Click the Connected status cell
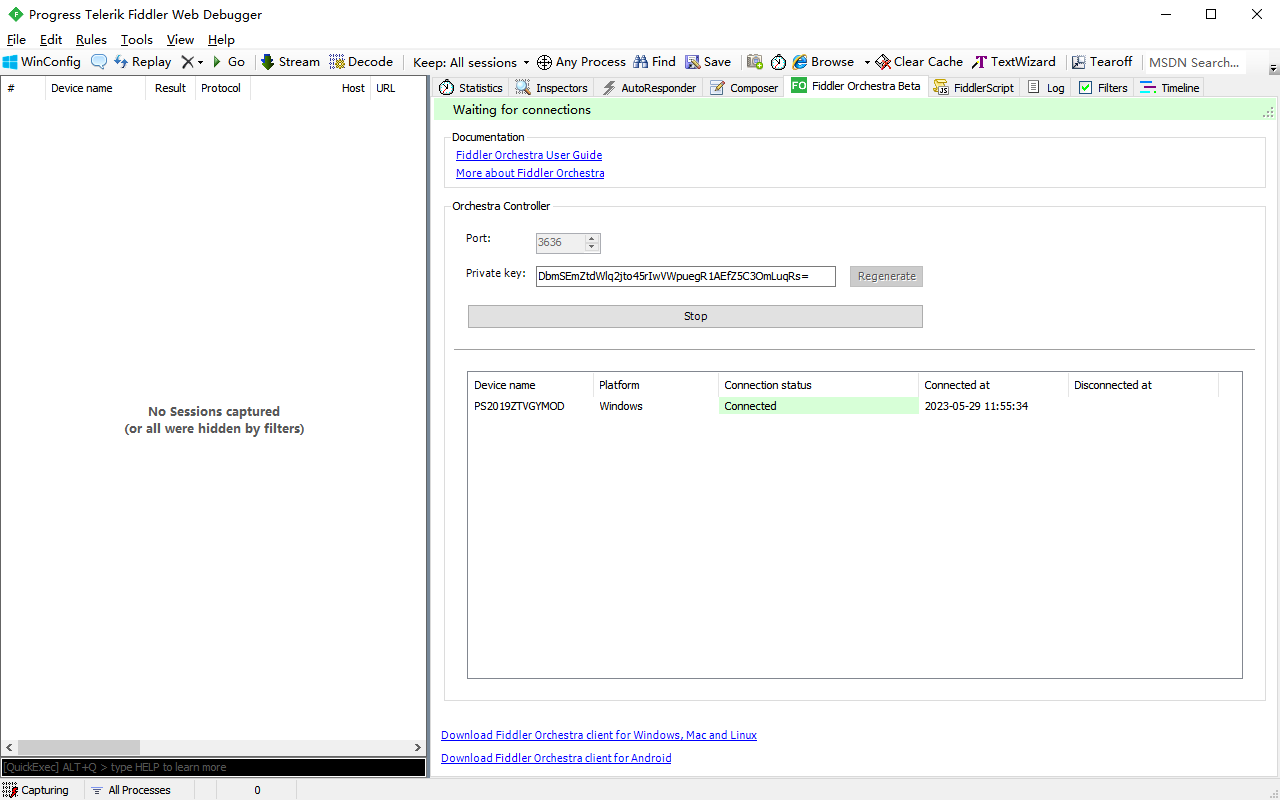The image size is (1280, 800). [x=818, y=406]
